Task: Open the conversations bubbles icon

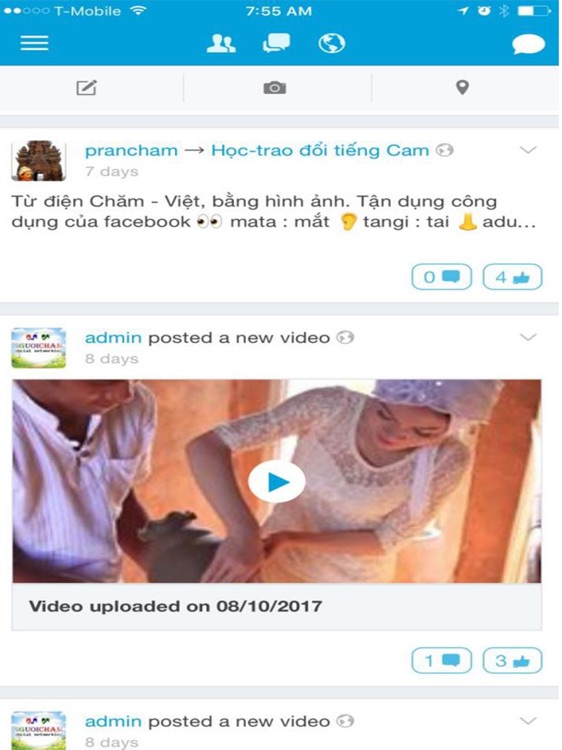Action: [276, 43]
